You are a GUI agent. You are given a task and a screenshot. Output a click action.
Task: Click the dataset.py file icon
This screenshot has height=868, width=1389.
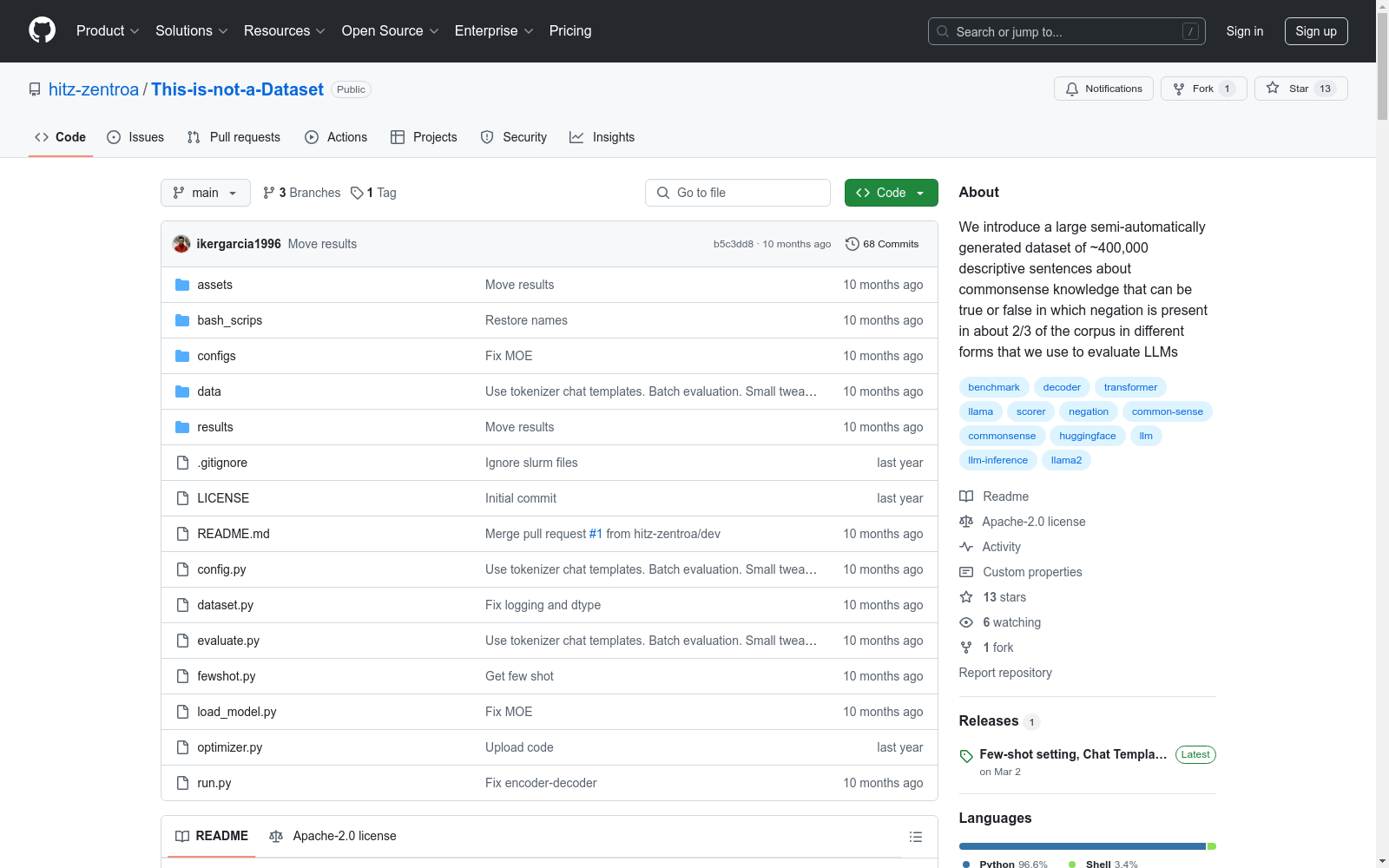click(x=182, y=605)
